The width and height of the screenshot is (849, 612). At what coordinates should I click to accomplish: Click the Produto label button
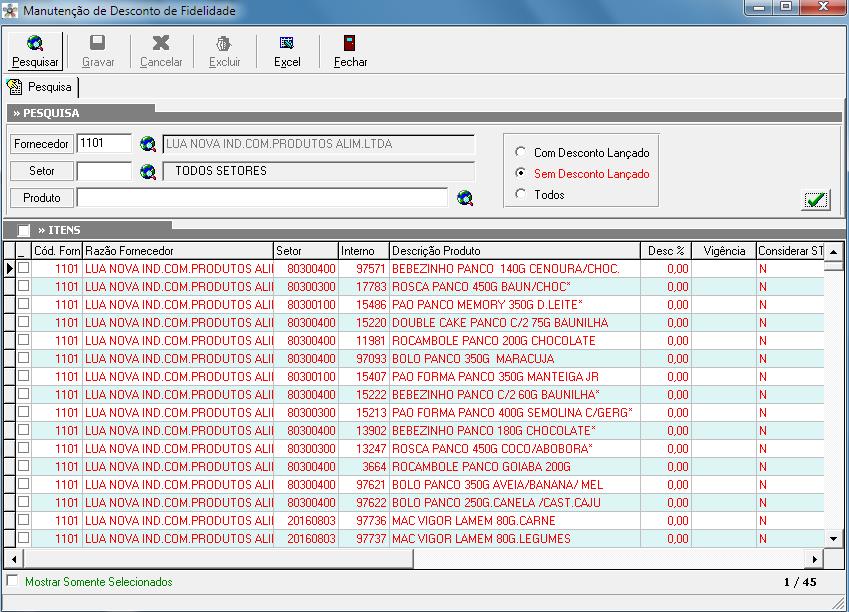pyautogui.click(x=41, y=198)
